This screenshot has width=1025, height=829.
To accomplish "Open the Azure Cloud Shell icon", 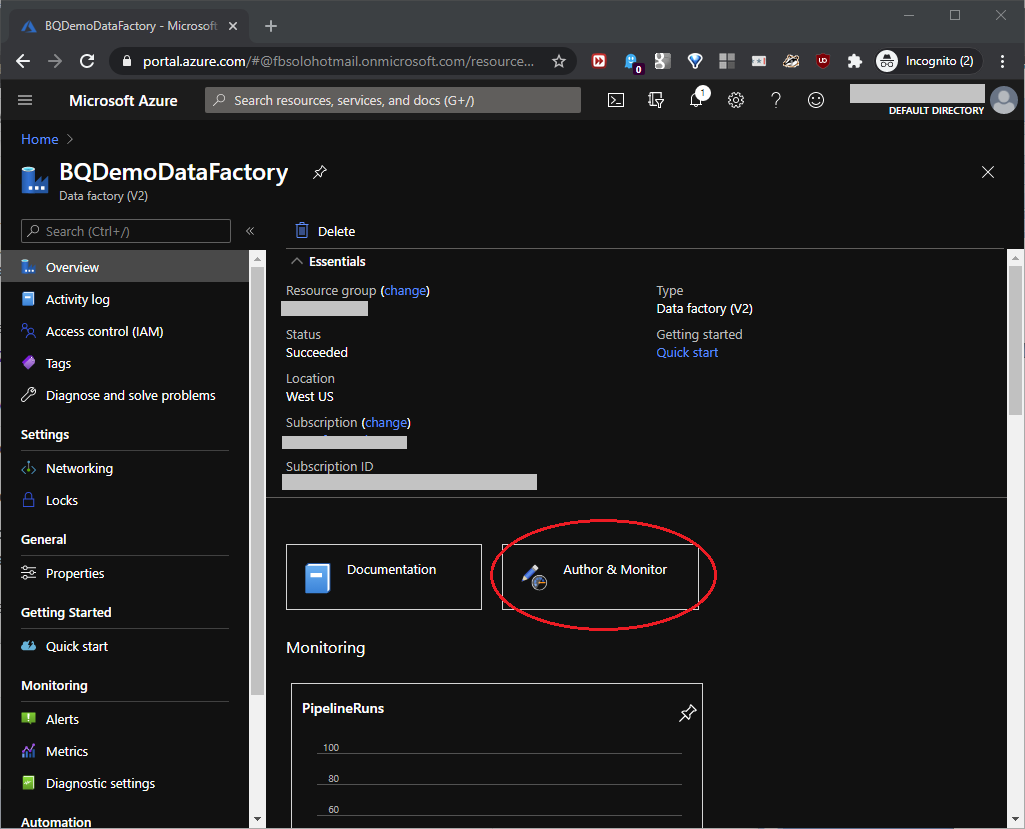I will (617, 100).
